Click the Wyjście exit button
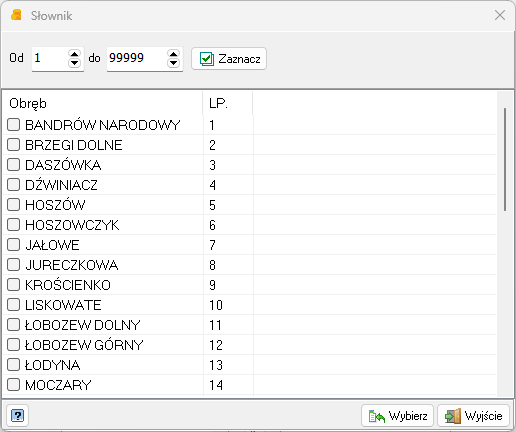 [473, 416]
